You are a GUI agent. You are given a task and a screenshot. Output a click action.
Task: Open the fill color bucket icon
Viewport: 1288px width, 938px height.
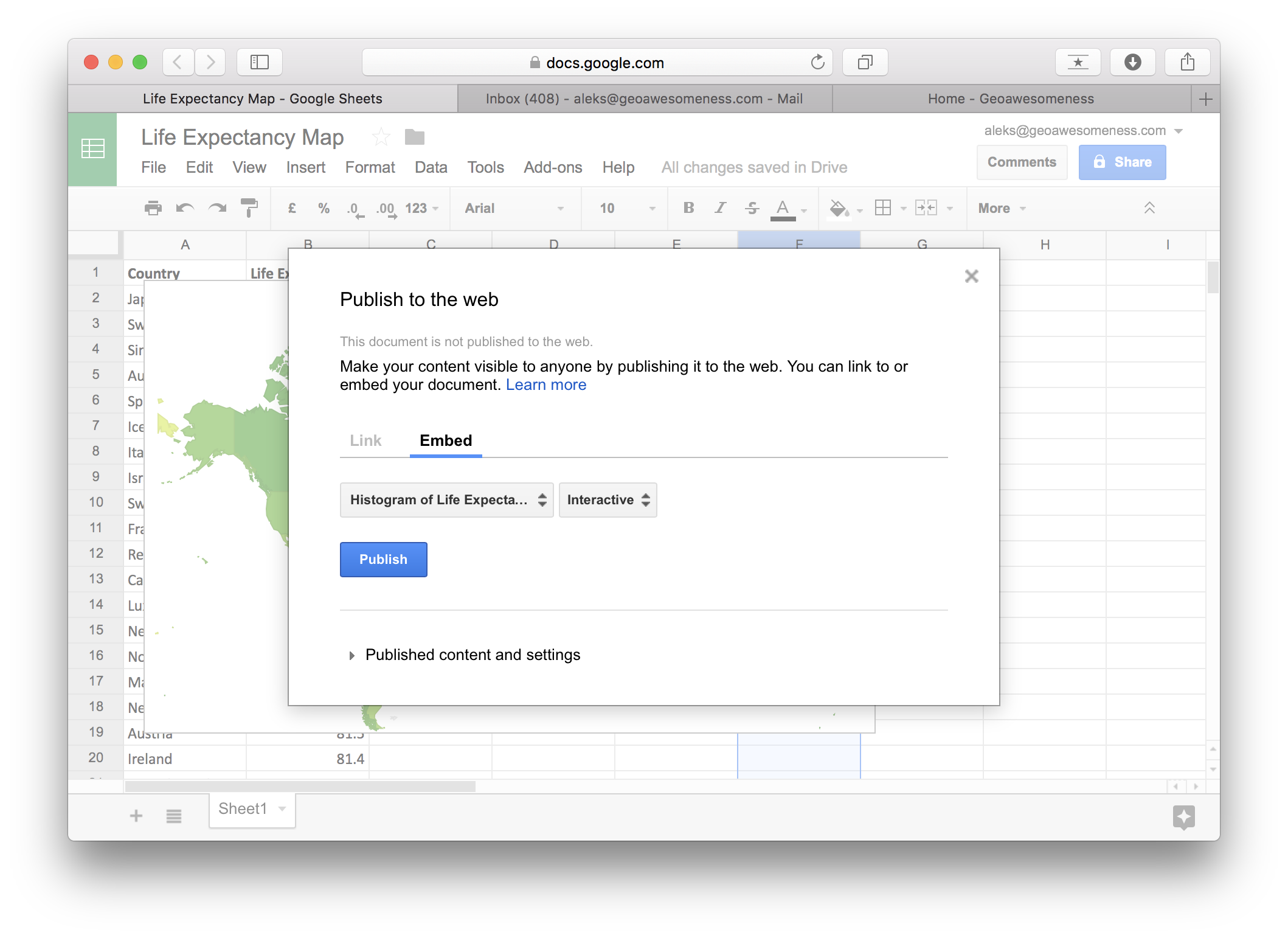click(x=839, y=208)
